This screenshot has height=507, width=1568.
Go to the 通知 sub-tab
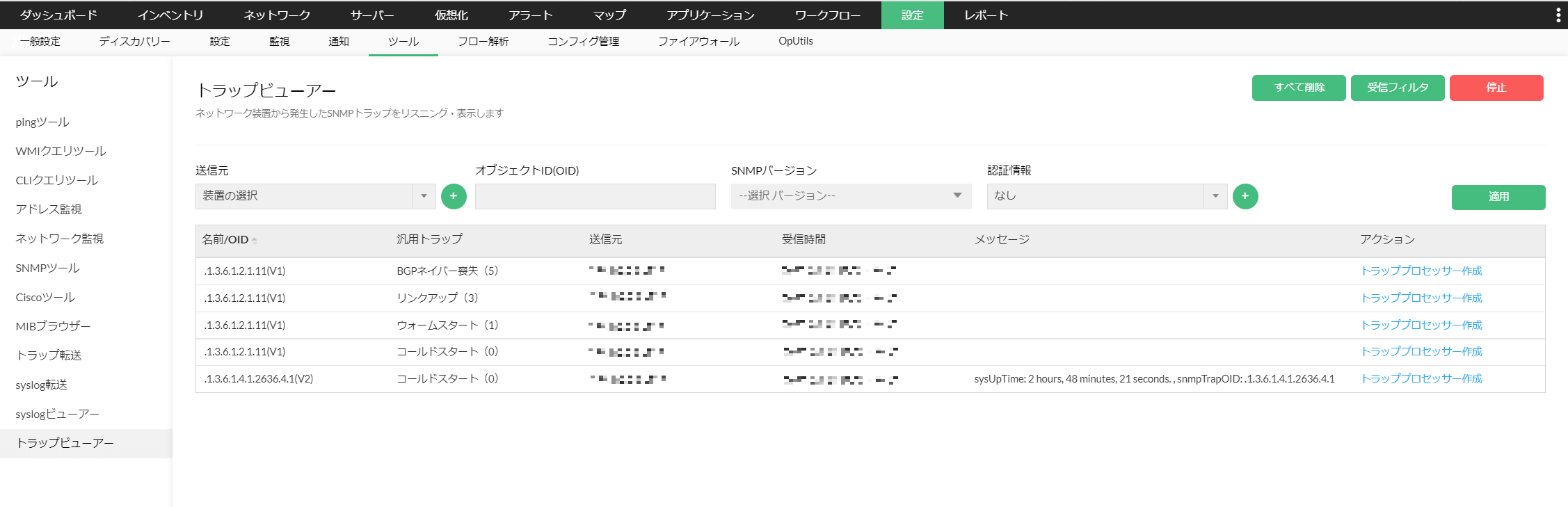(x=339, y=42)
